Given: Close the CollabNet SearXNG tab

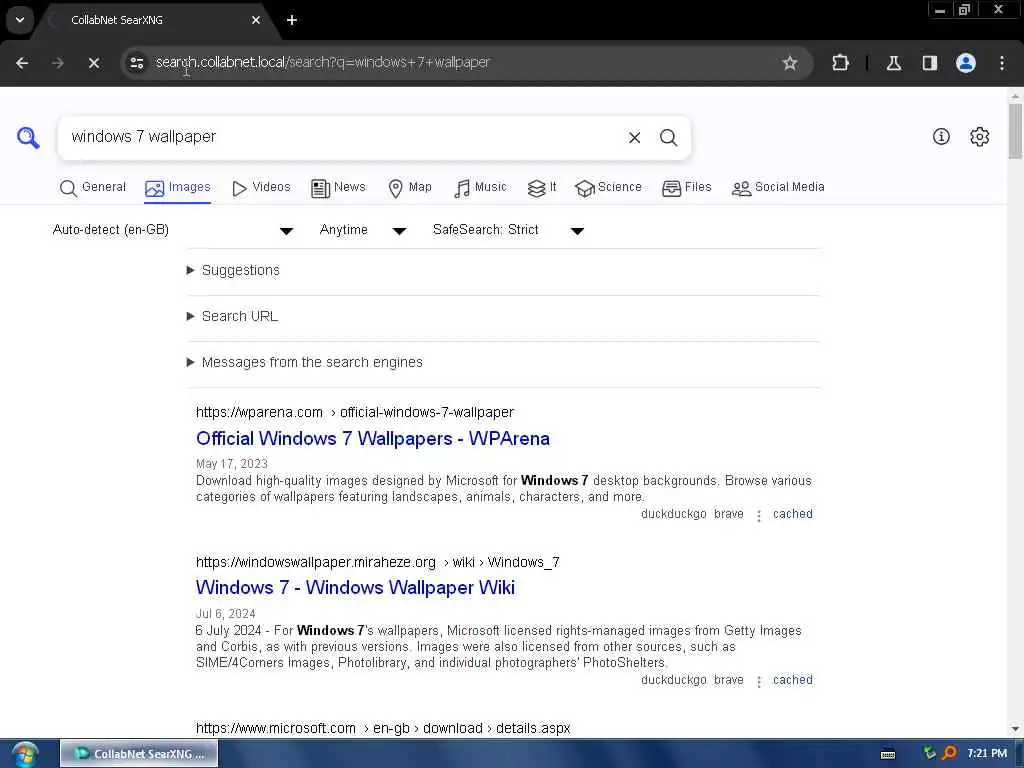Looking at the screenshot, I should tap(256, 20).
